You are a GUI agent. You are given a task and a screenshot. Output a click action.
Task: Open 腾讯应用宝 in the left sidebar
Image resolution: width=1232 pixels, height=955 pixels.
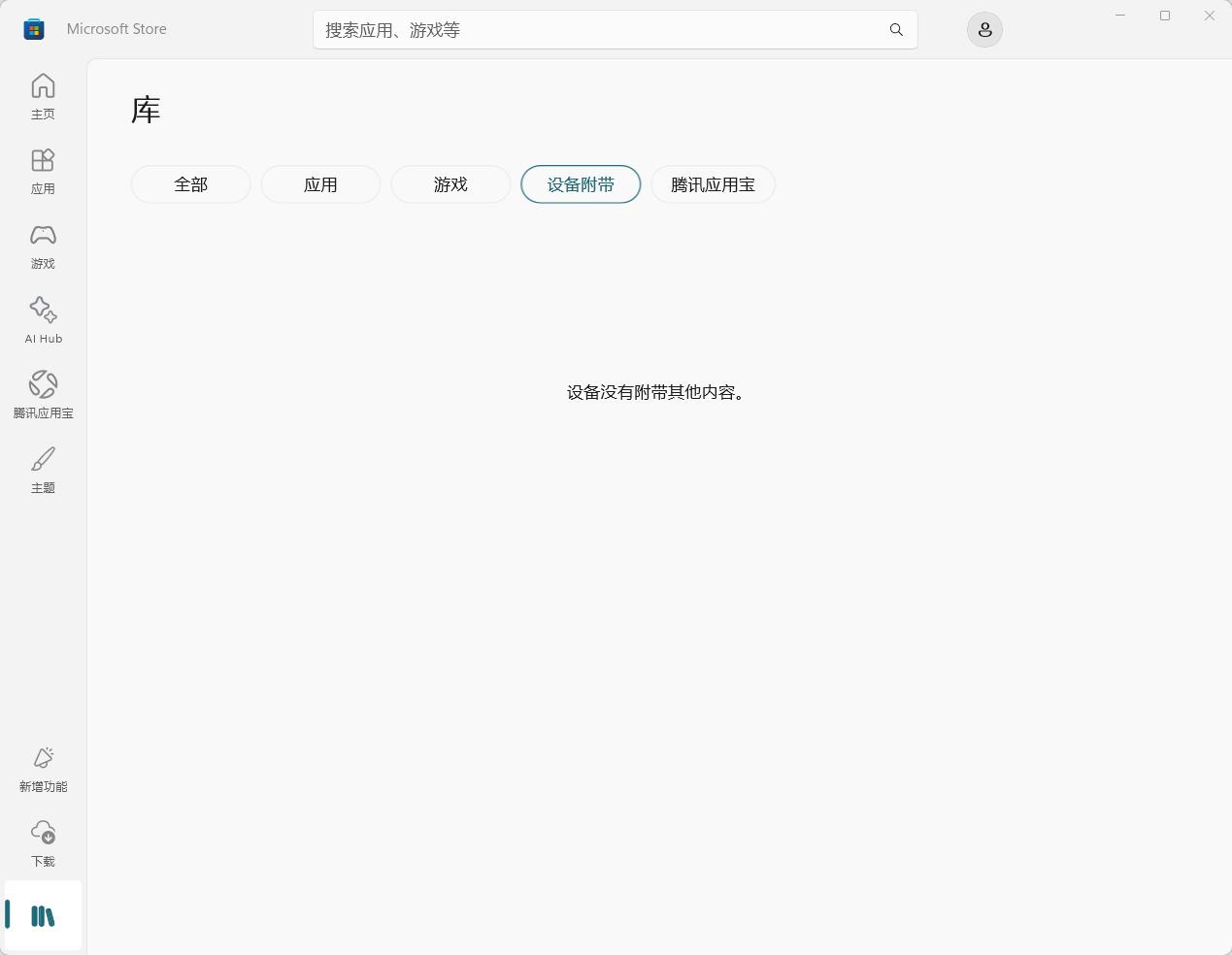(x=43, y=396)
